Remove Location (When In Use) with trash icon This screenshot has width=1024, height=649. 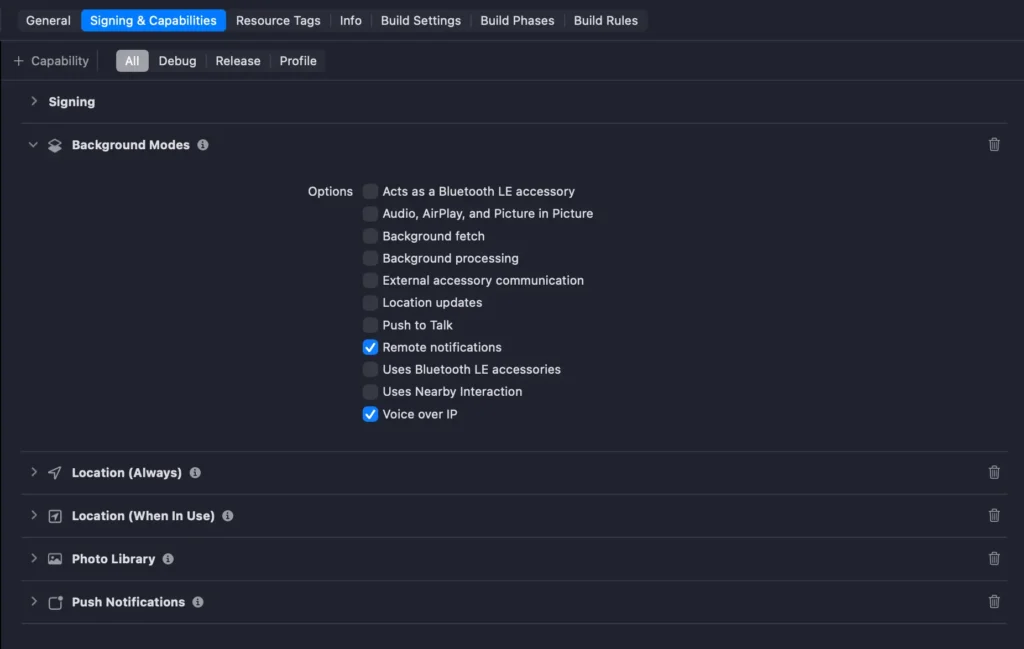coord(994,516)
